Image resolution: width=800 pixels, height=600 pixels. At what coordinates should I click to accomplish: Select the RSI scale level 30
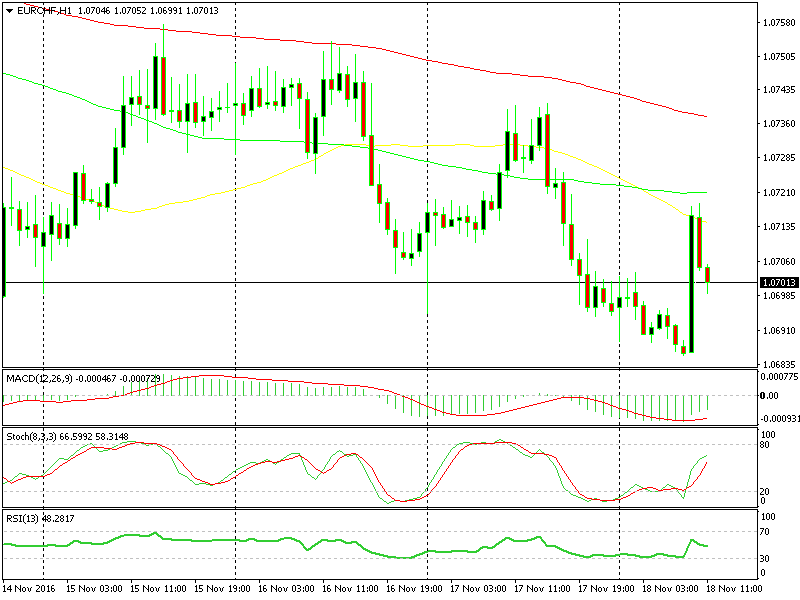pos(765,559)
